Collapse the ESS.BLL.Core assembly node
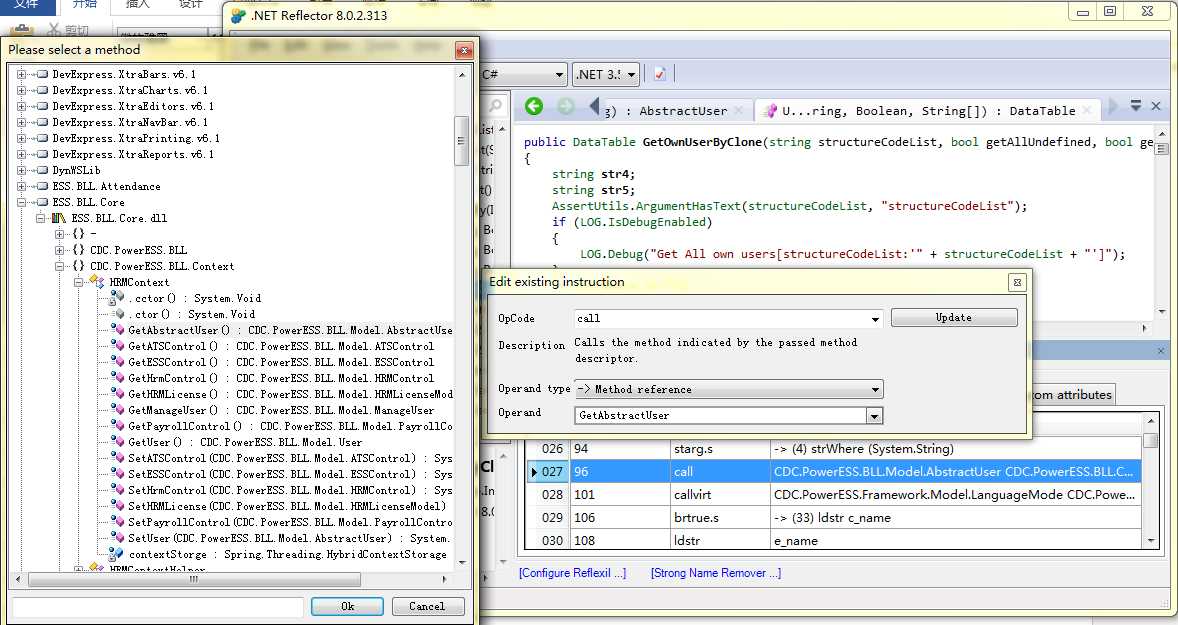This screenshot has width=1178, height=625. [21, 202]
